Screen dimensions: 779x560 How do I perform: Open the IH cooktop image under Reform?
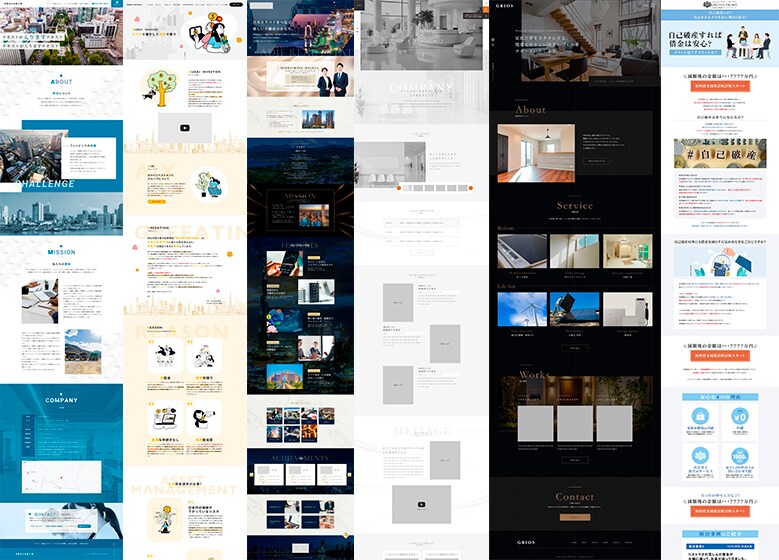click(522, 251)
